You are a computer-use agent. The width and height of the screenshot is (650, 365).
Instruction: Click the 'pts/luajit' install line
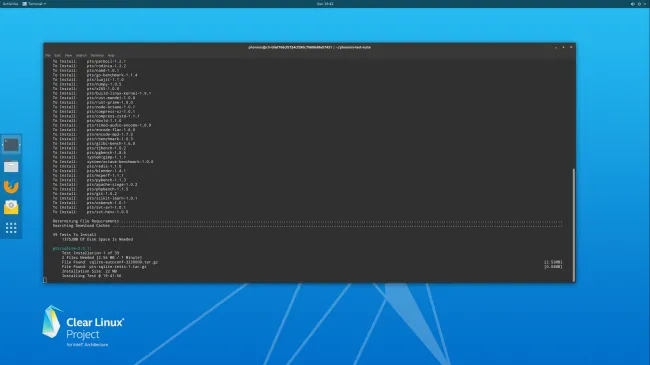pyautogui.click(x=88, y=80)
